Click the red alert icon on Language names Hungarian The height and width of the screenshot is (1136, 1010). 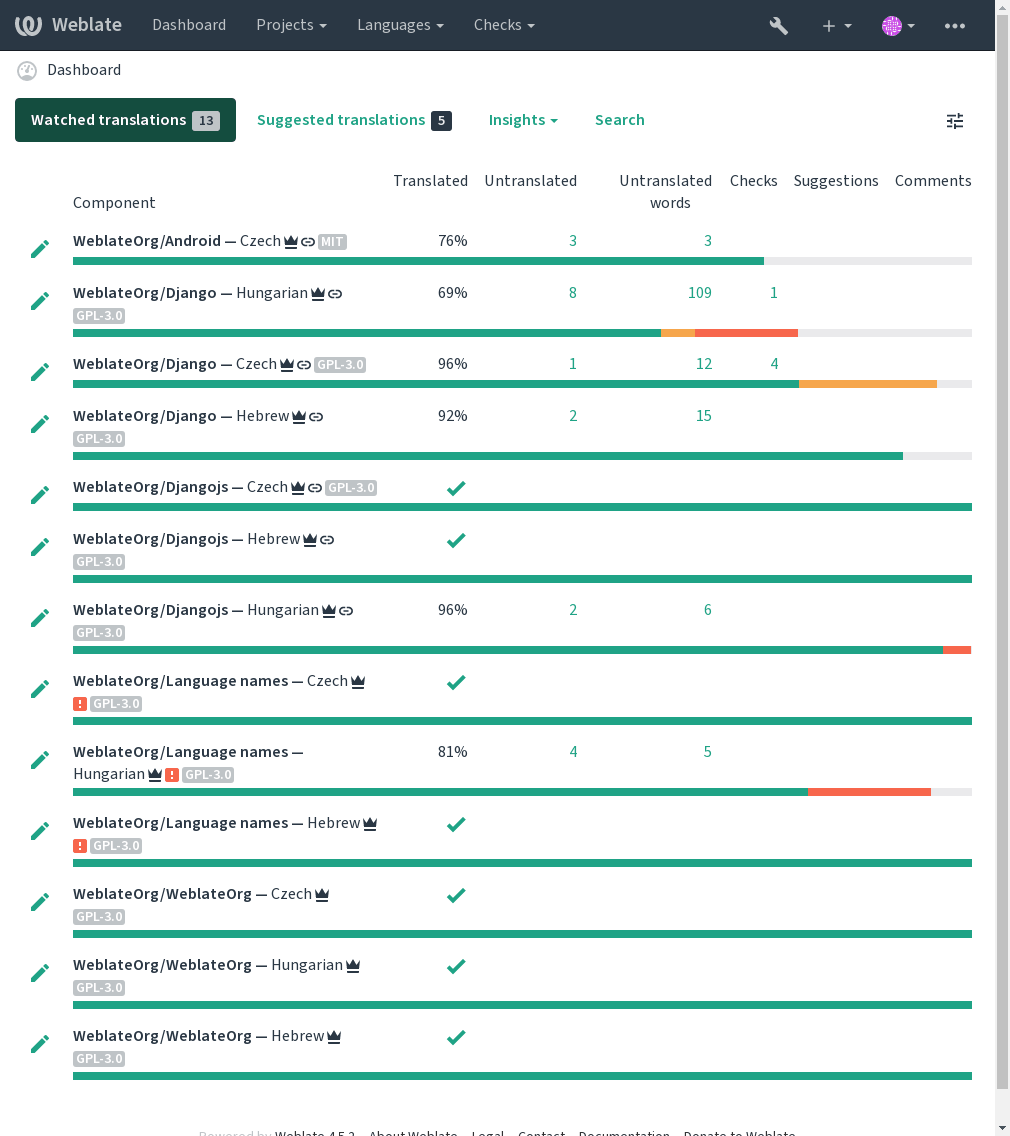(172, 774)
